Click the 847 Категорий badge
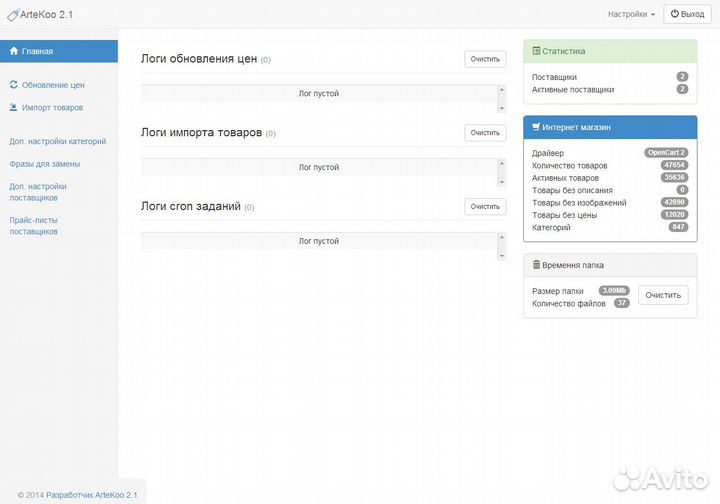Viewport: 720px width, 504px height. pyautogui.click(x=678, y=227)
